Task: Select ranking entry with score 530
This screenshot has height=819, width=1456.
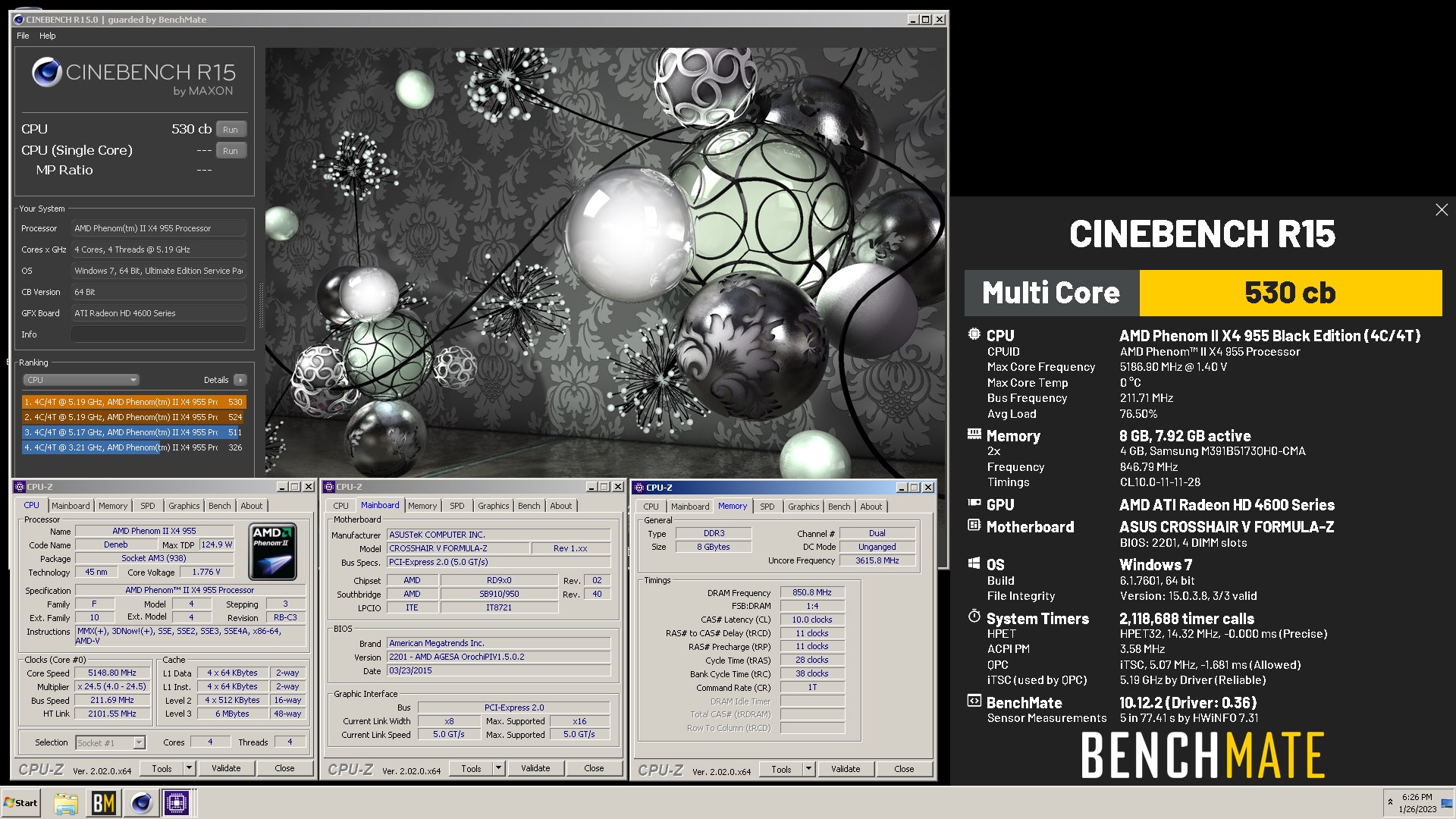Action: [133, 402]
